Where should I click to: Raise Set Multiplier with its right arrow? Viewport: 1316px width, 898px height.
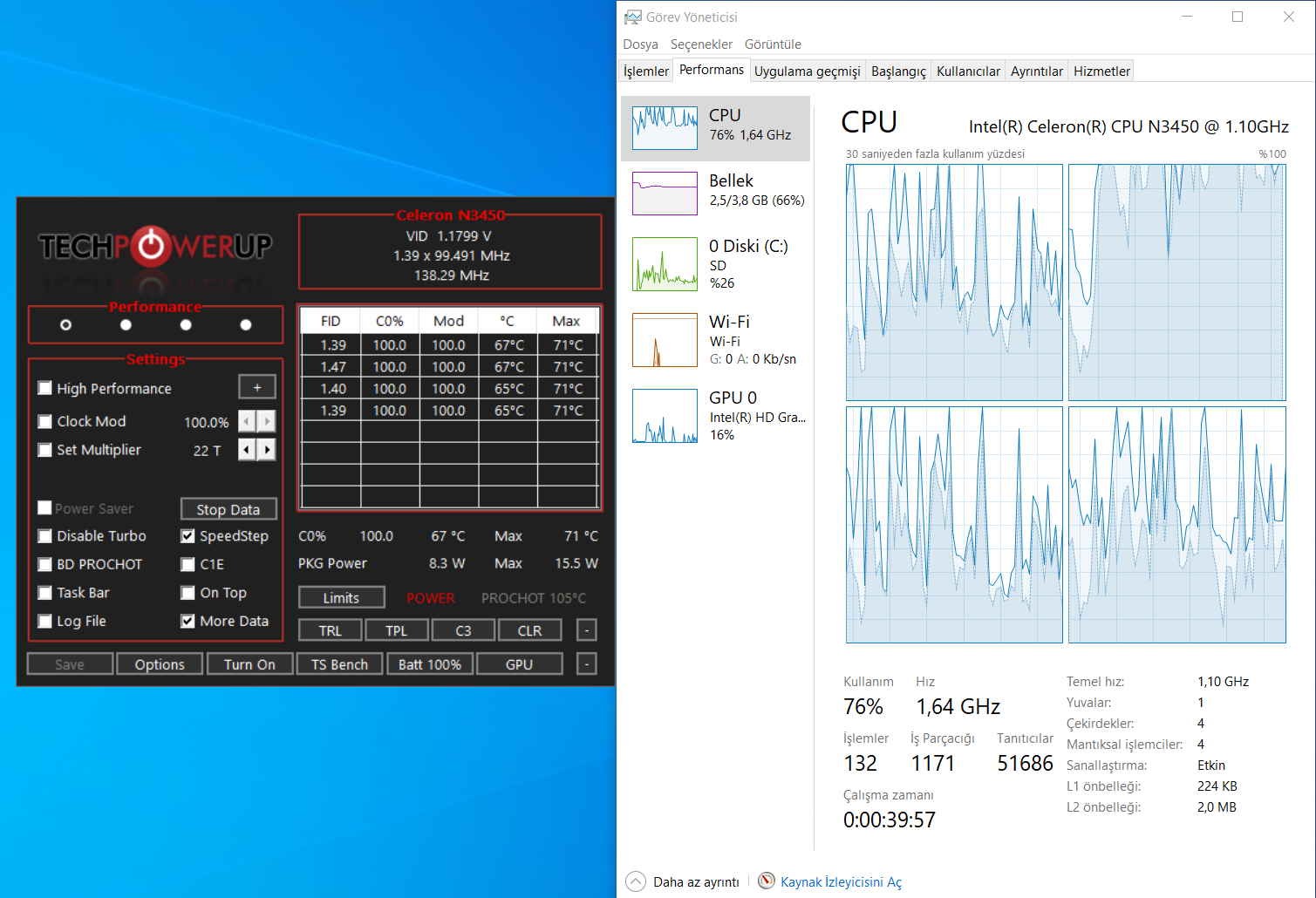(267, 450)
